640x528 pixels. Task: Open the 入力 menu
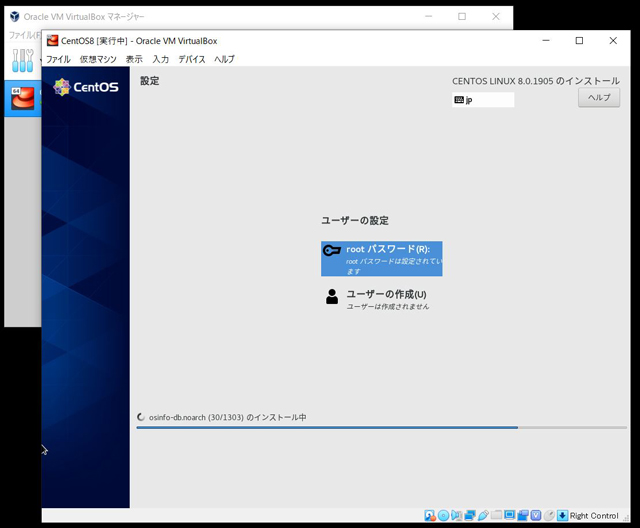(x=160, y=59)
